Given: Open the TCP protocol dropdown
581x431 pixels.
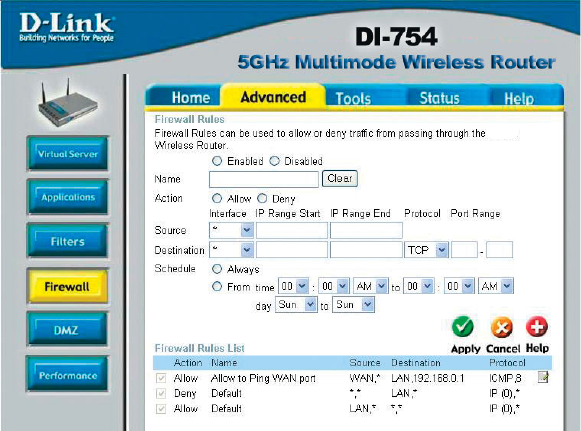Looking at the screenshot, I should pos(426,250).
